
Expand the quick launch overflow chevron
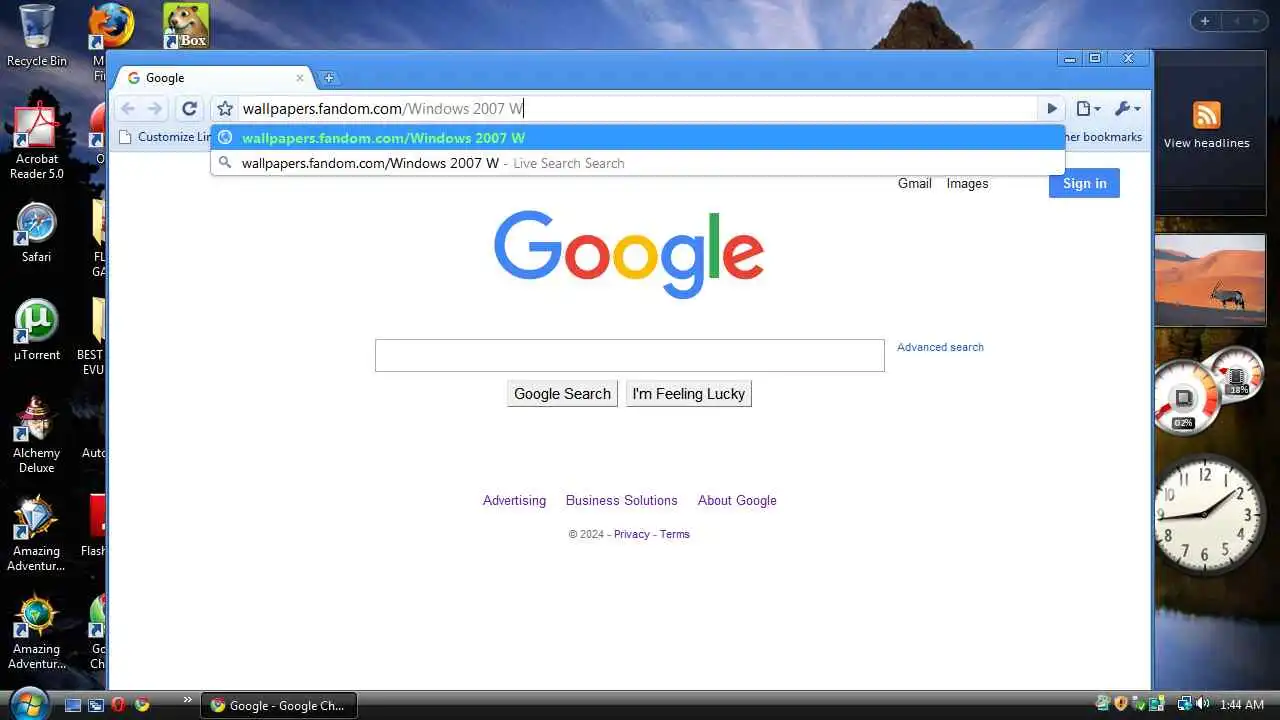pos(187,700)
